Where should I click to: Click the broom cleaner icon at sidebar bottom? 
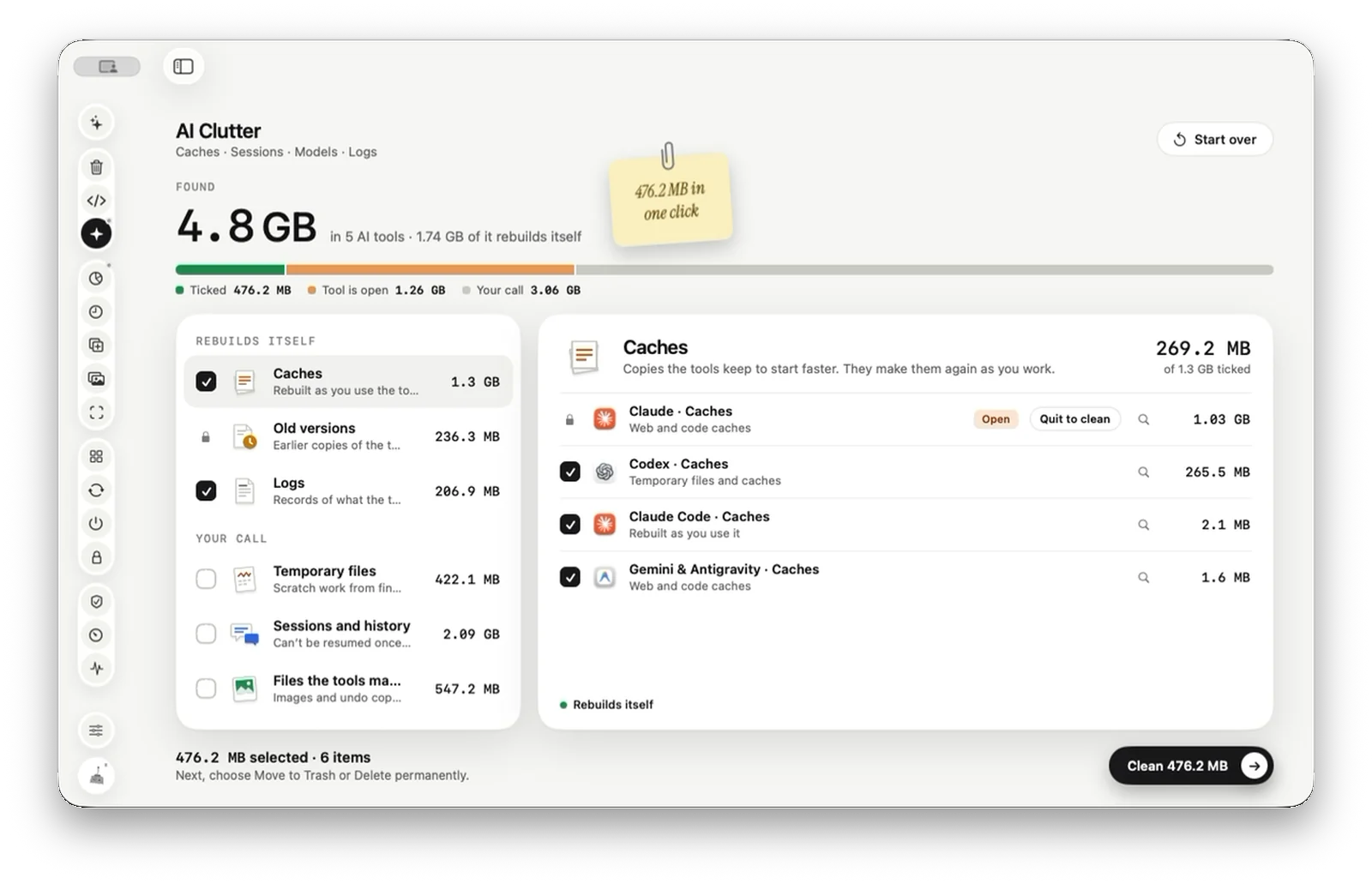click(x=96, y=777)
